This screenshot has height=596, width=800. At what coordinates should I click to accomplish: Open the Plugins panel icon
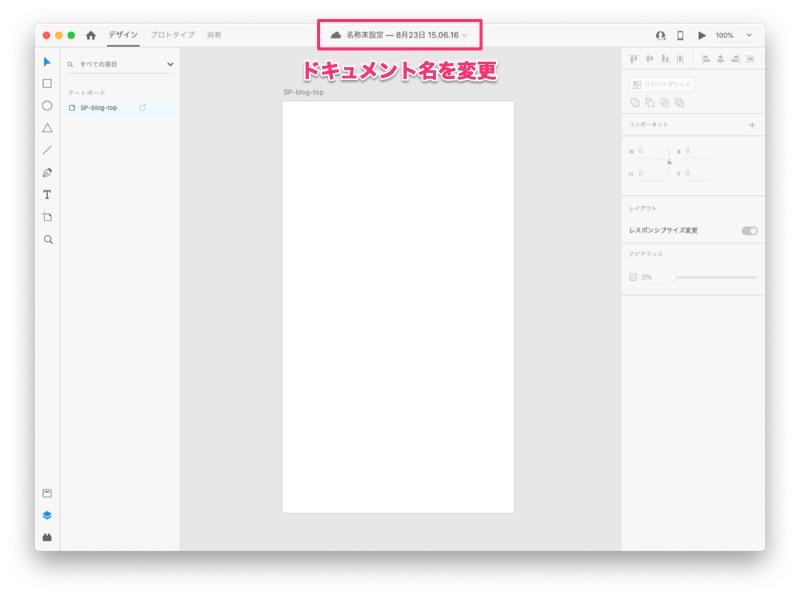(47, 538)
